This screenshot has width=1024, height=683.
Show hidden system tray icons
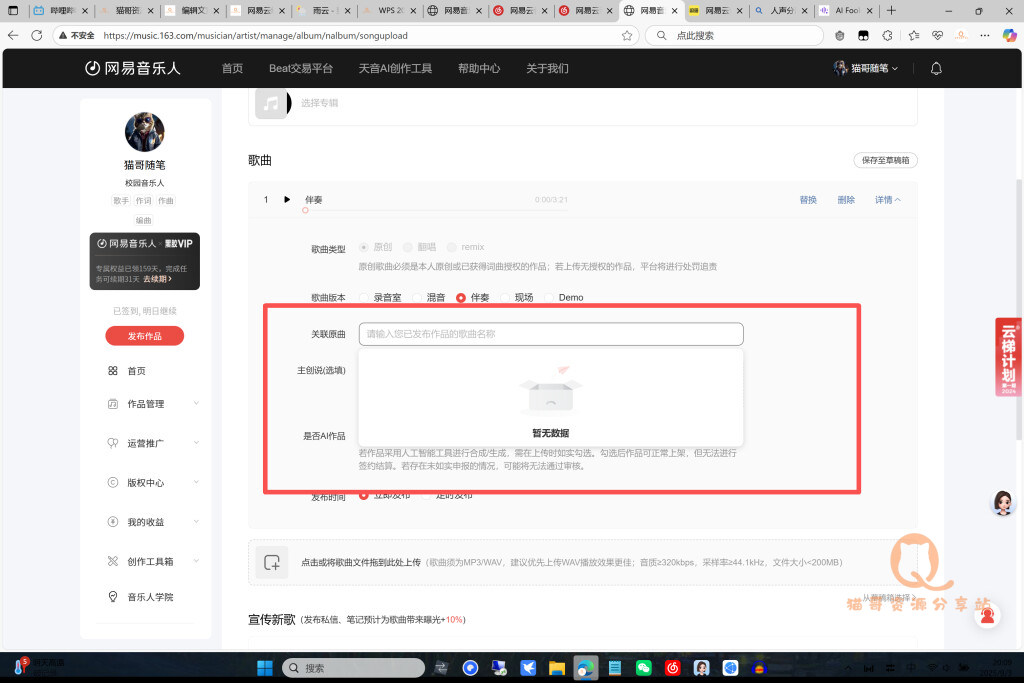pyautogui.click(x=848, y=668)
